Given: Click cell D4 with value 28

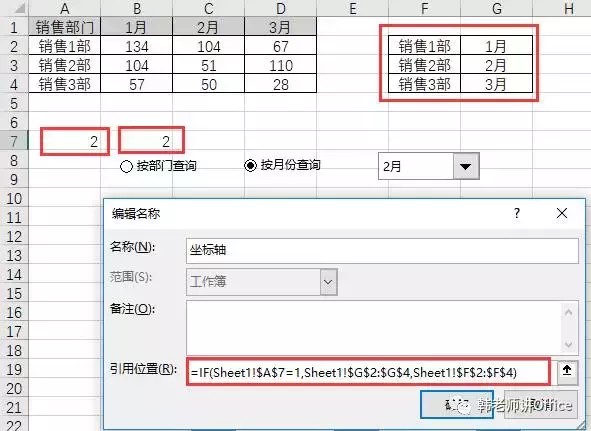Looking at the screenshot, I should click(280, 84).
